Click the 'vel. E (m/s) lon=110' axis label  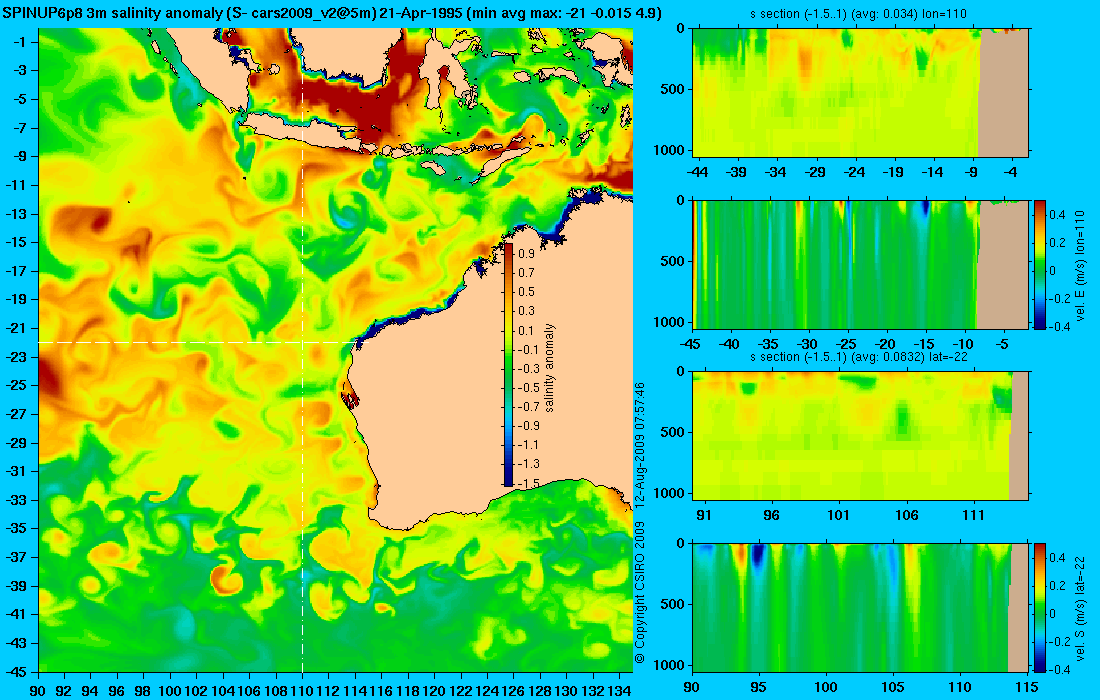tap(1080, 267)
